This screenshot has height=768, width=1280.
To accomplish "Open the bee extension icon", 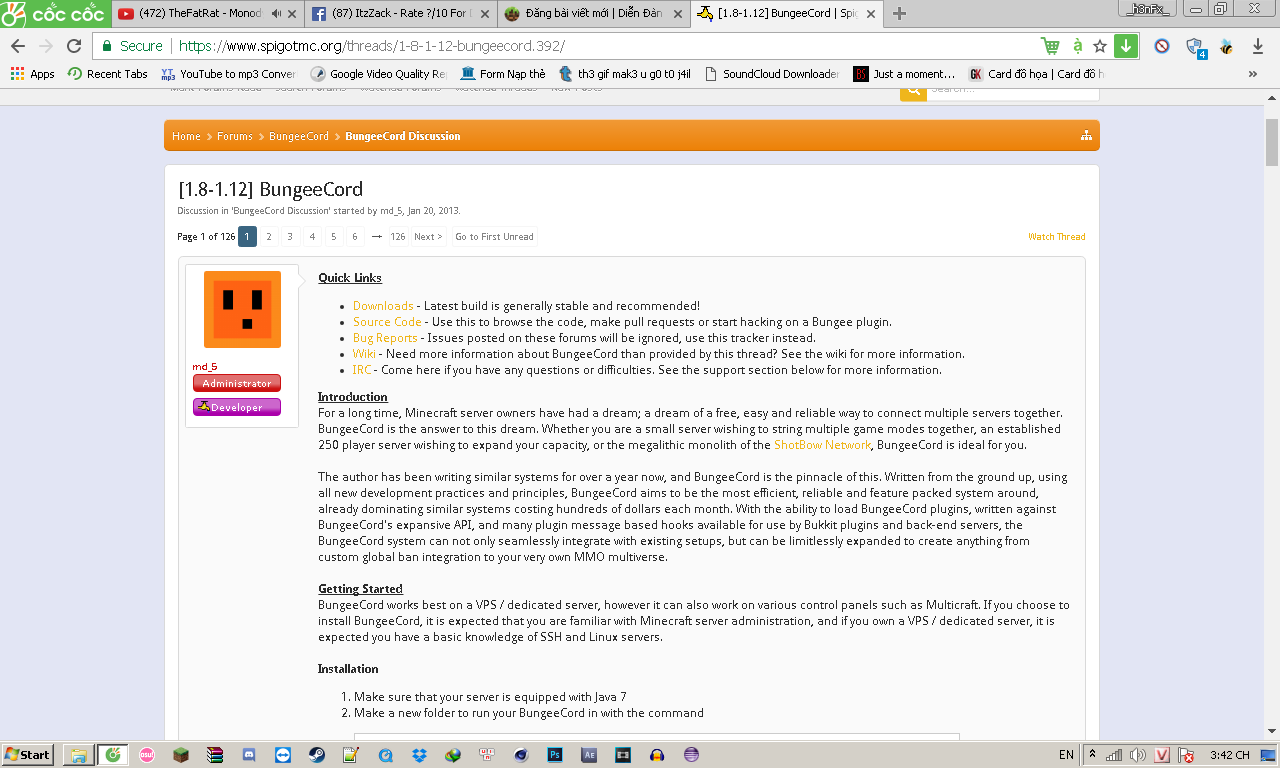I will [x=1226, y=46].
